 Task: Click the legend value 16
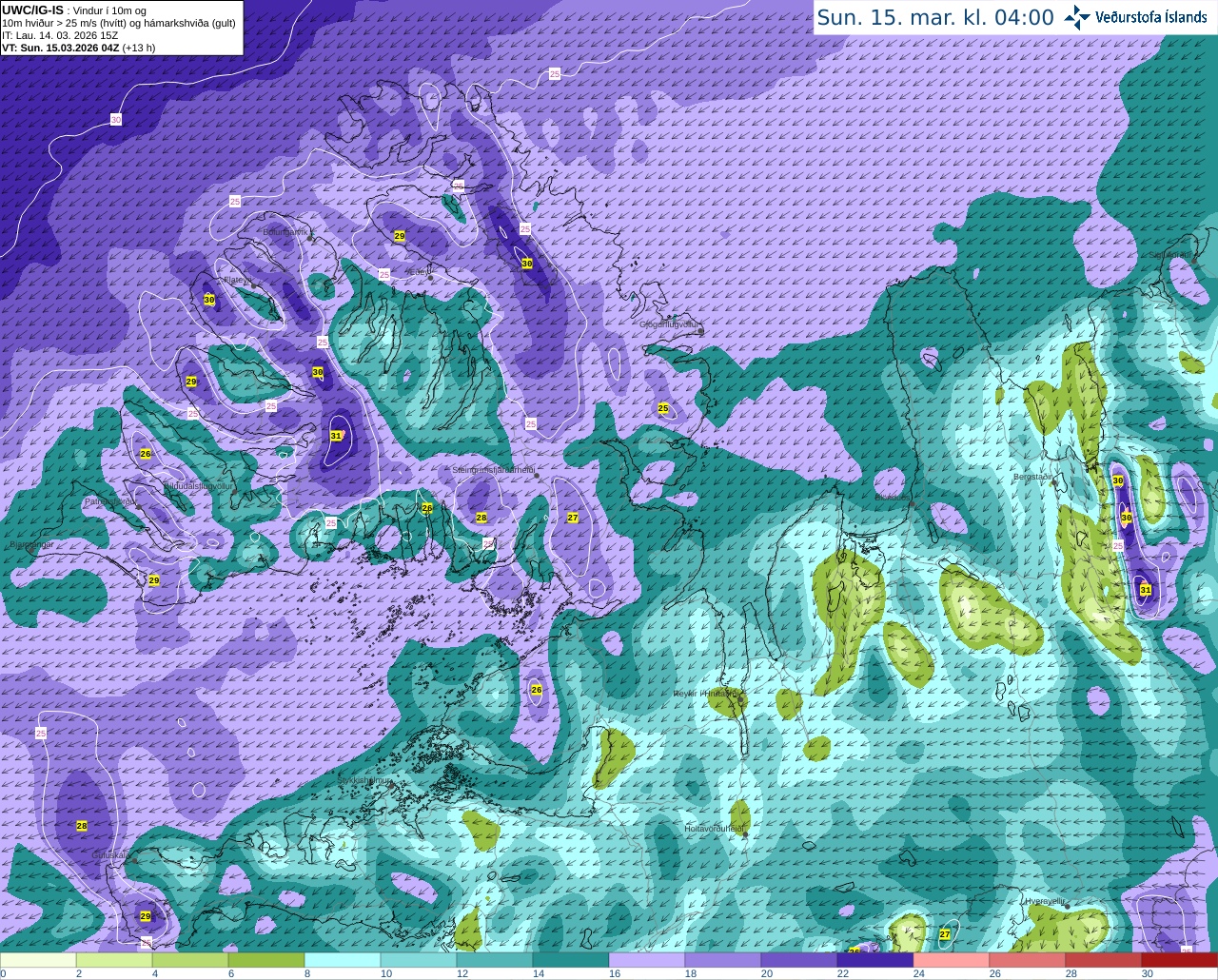tap(614, 973)
